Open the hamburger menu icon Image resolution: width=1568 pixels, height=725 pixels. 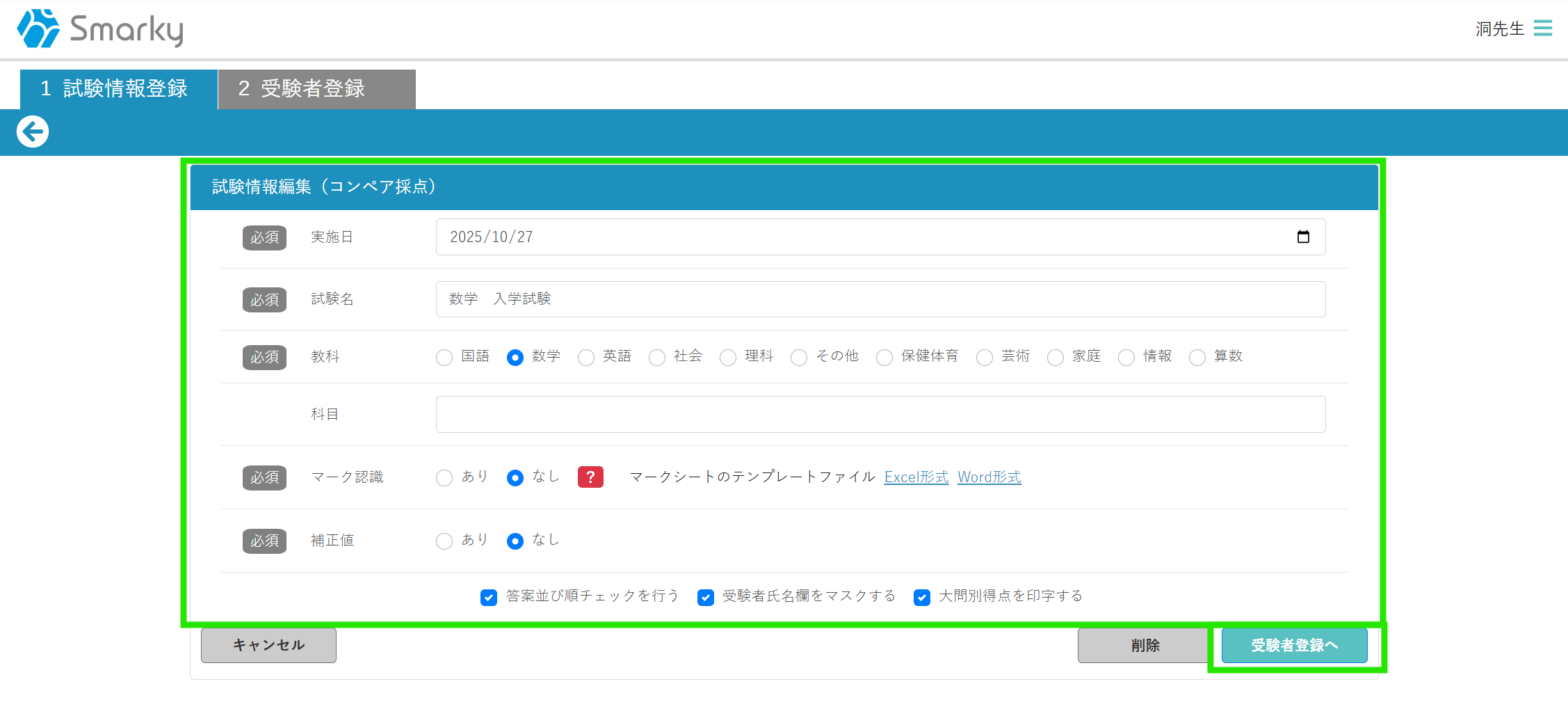(x=1542, y=28)
